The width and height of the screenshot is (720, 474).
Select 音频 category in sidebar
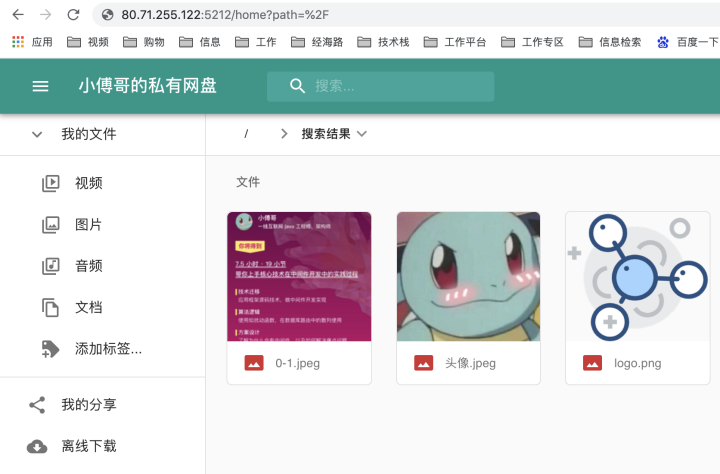point(89,266)
